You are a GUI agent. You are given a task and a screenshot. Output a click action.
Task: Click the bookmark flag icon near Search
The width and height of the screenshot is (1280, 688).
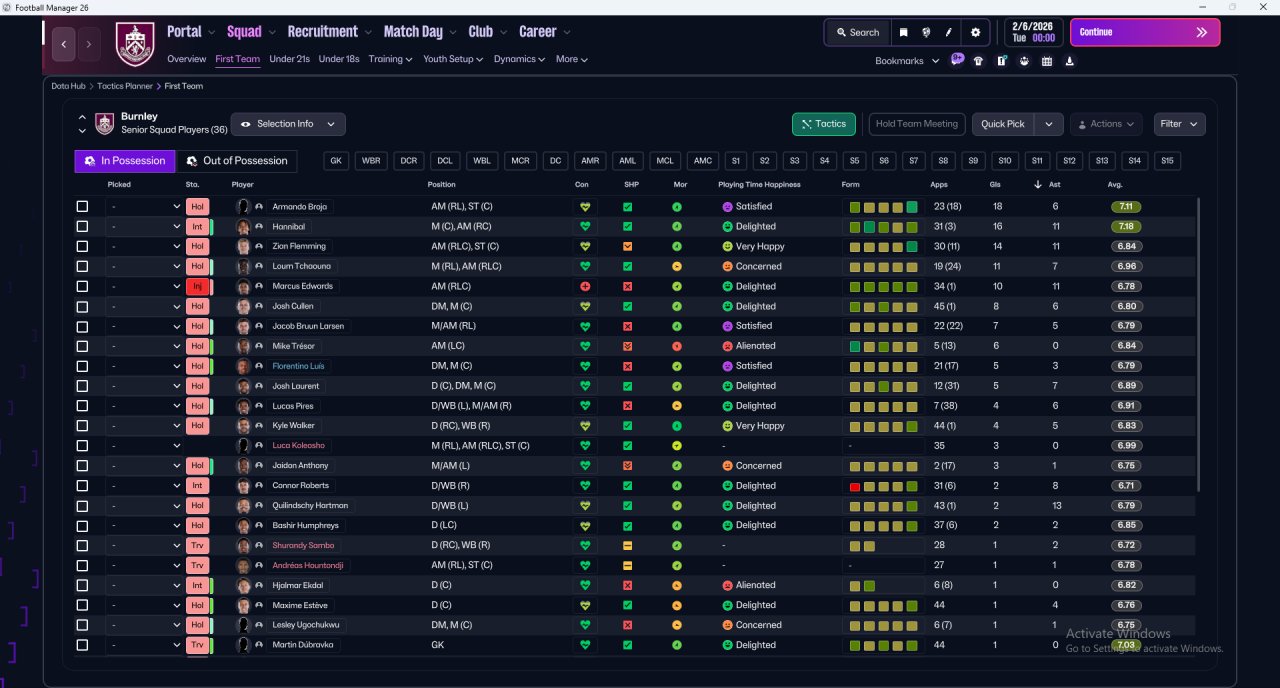click(x=904, y=32)
